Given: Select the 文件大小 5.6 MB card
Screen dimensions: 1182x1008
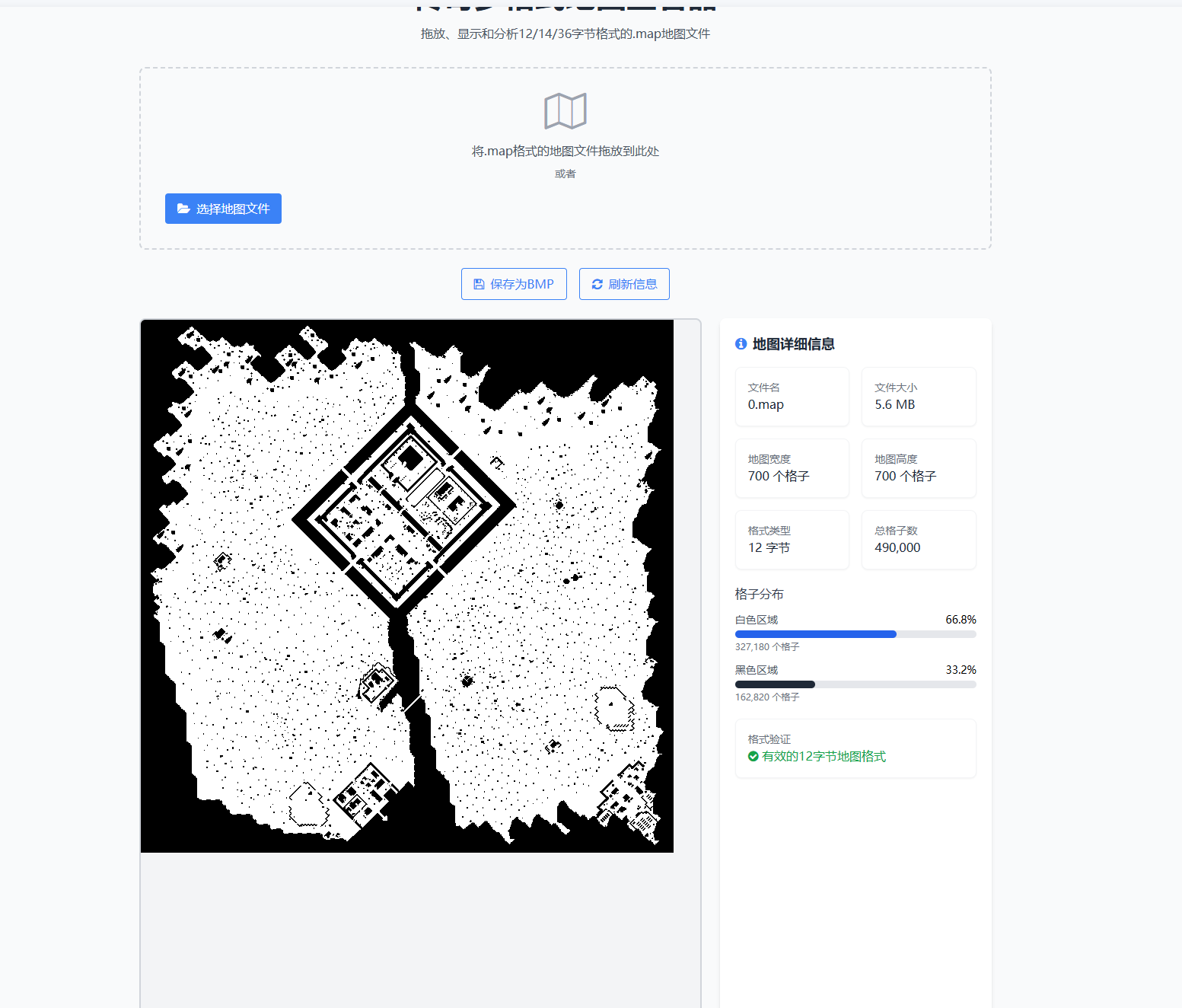Looking at the screenshot, I should tap(919, 397).
